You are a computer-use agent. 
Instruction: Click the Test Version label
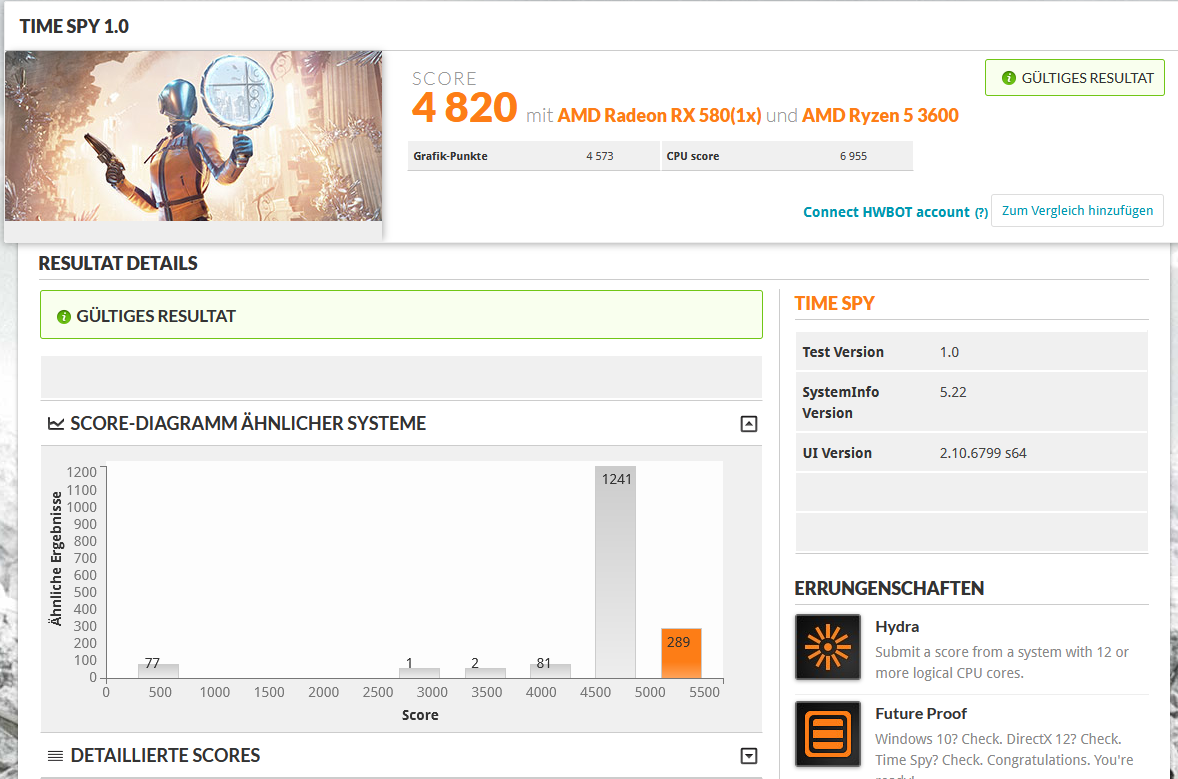point(843,352)
